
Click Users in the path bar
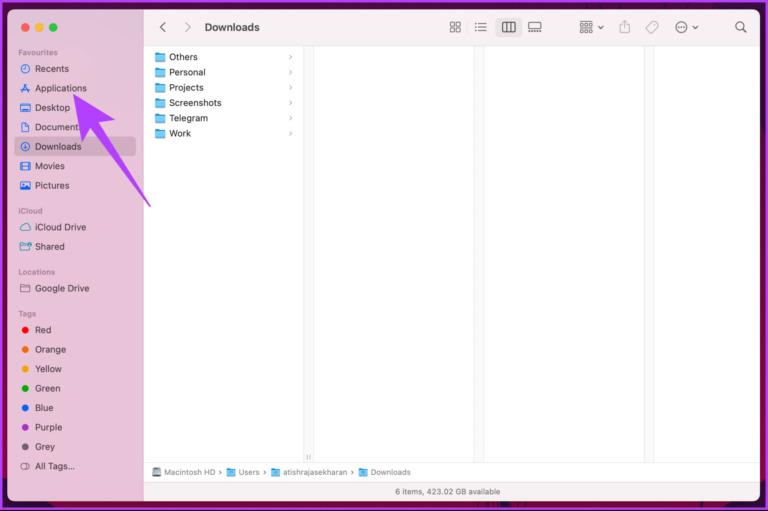click(243, 472)
